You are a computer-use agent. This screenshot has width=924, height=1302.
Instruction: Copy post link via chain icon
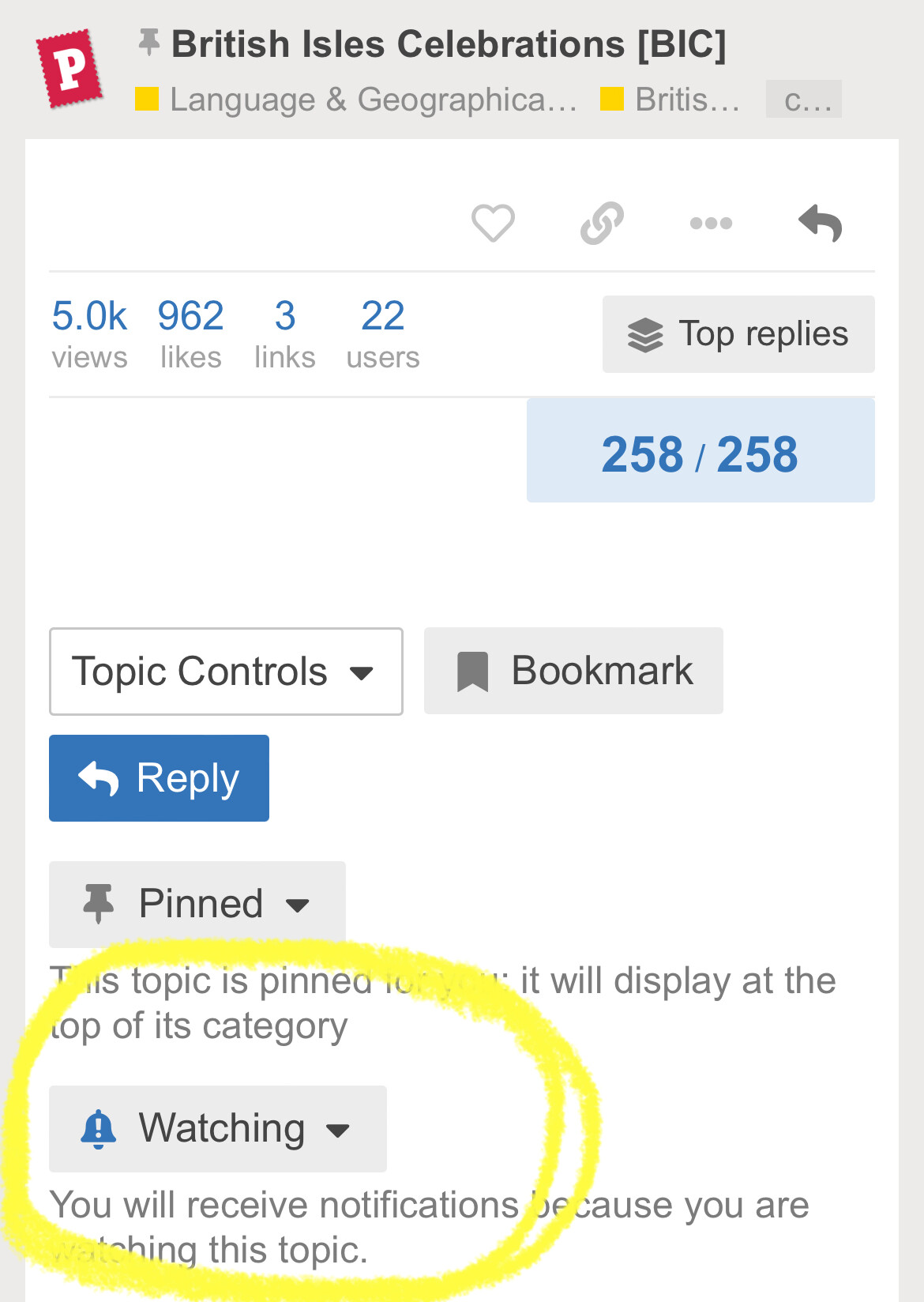[602, 223]
